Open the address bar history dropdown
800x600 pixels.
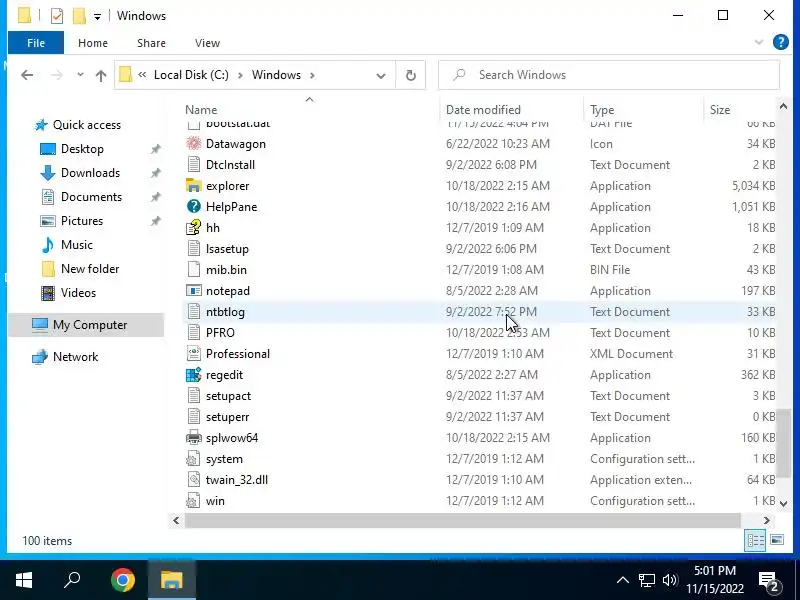point(381,76)
